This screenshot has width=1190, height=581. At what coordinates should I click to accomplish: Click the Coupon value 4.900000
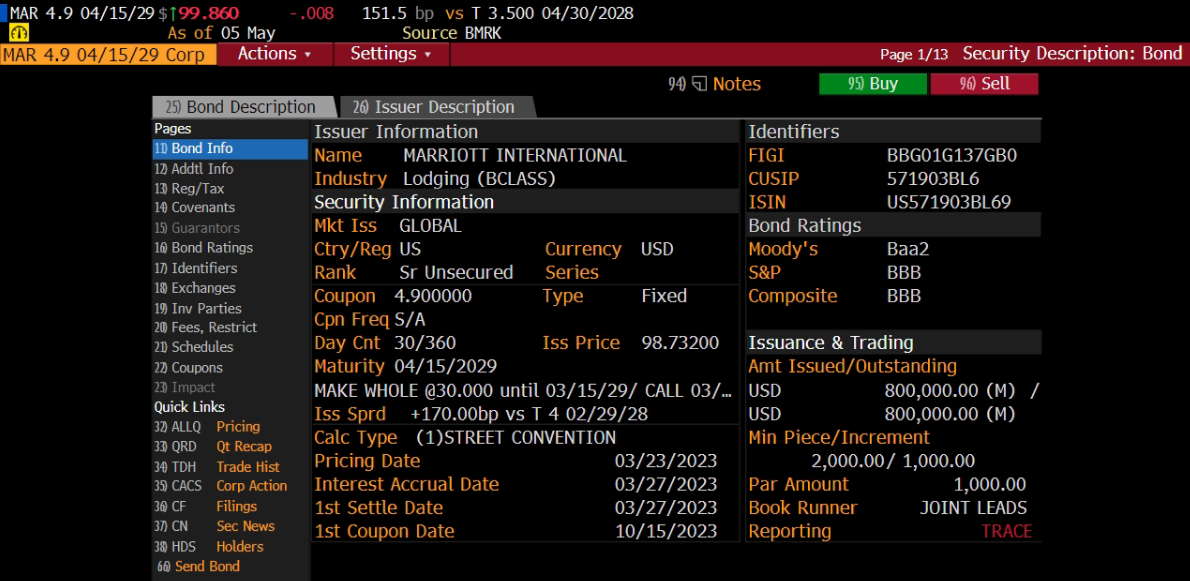point(433,296)
